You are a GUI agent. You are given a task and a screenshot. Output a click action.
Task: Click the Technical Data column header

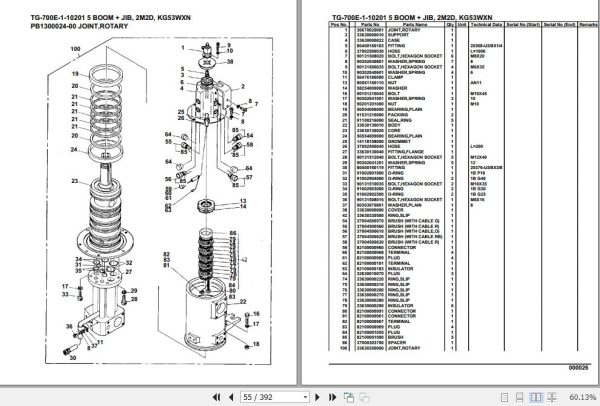point(486,24)
